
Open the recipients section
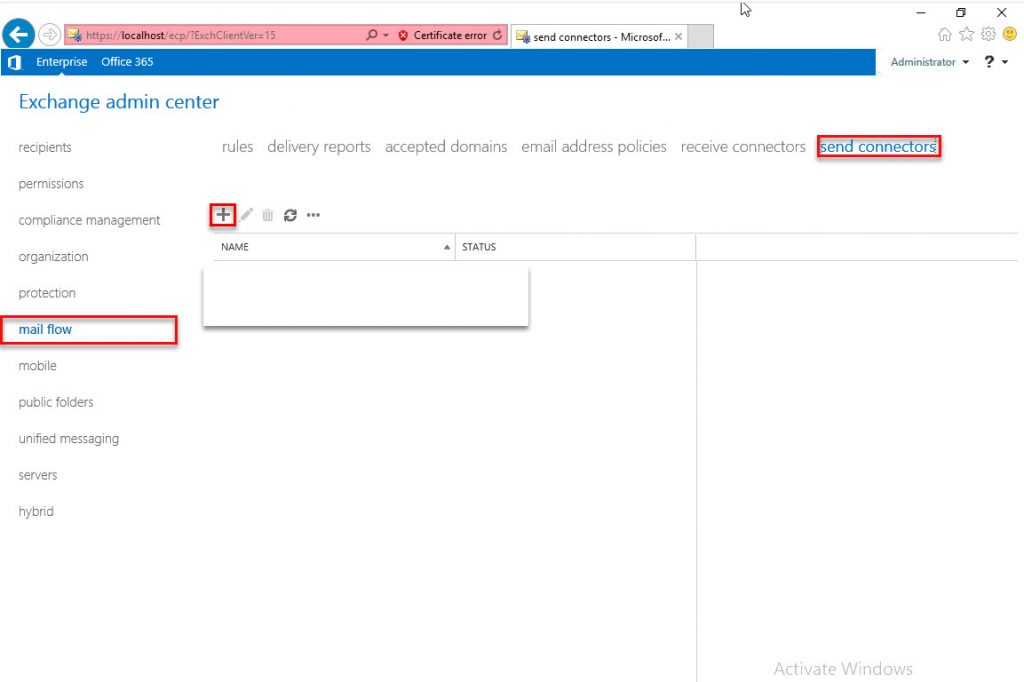[45, 148]
